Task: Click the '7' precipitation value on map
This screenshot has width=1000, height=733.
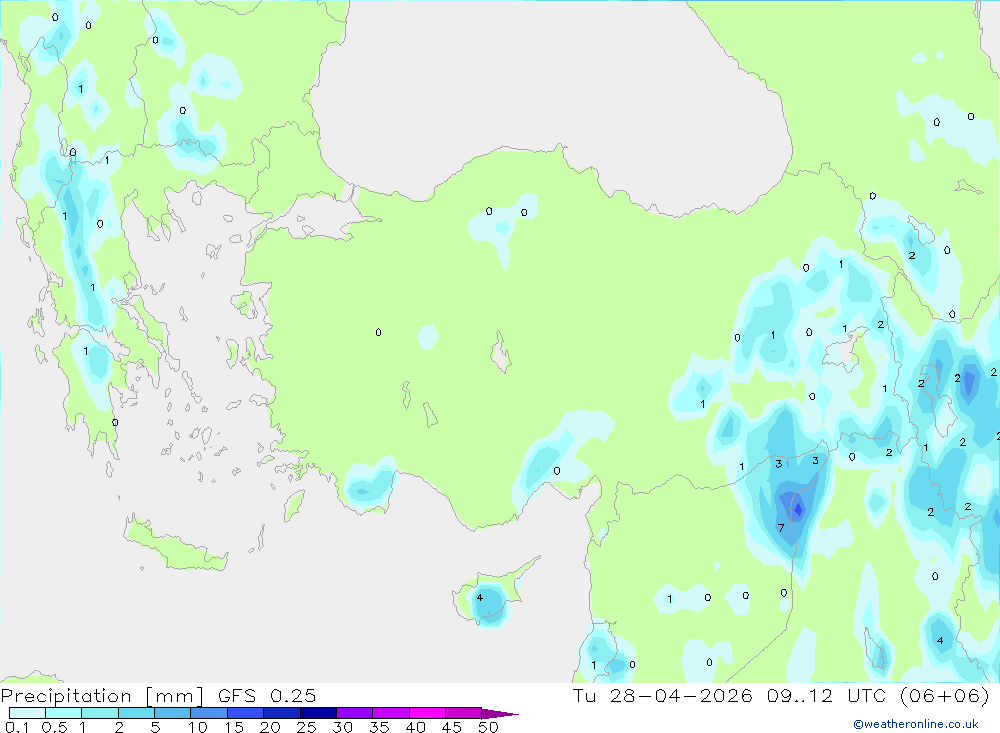Action: 781,528
